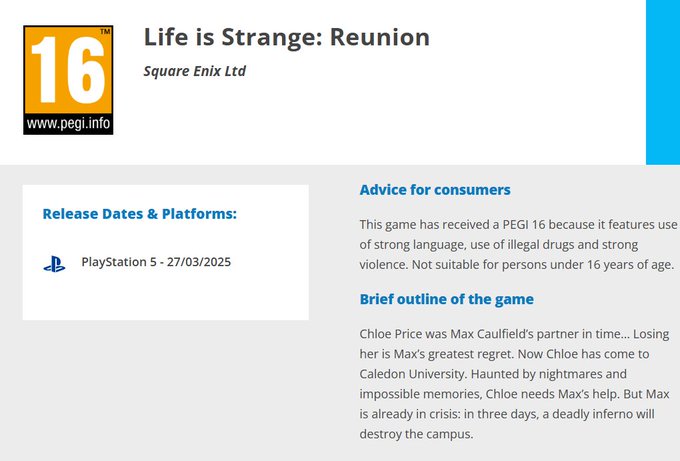Click the Brief outline of the game heading
This screenshot has height=461, width=680.
(446, 299)
